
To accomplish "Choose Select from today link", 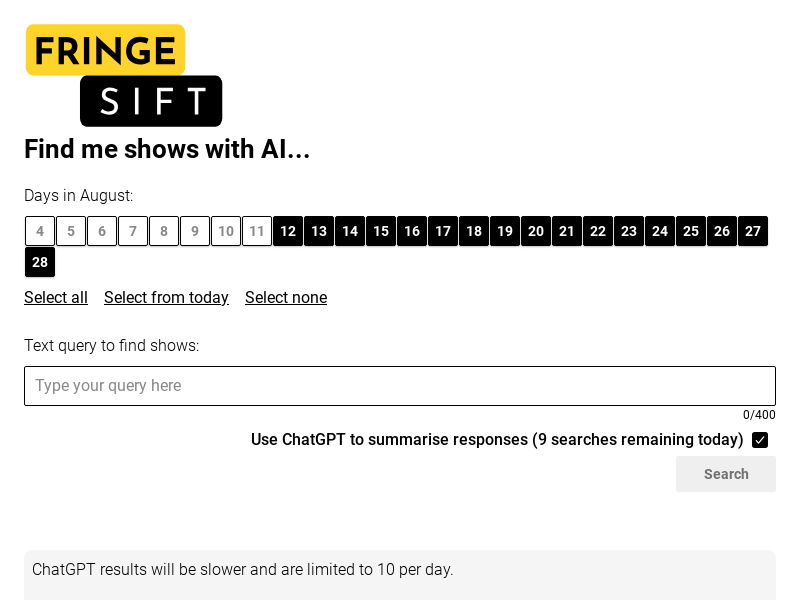I will tap(166, 297).
